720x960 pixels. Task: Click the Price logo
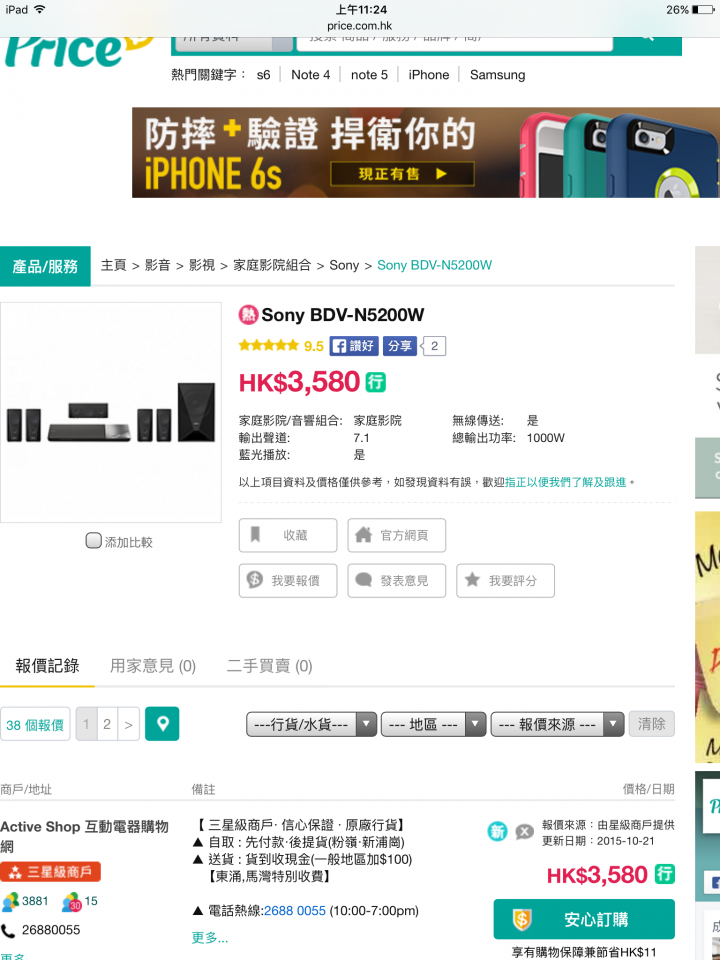[x=78, y=51]
